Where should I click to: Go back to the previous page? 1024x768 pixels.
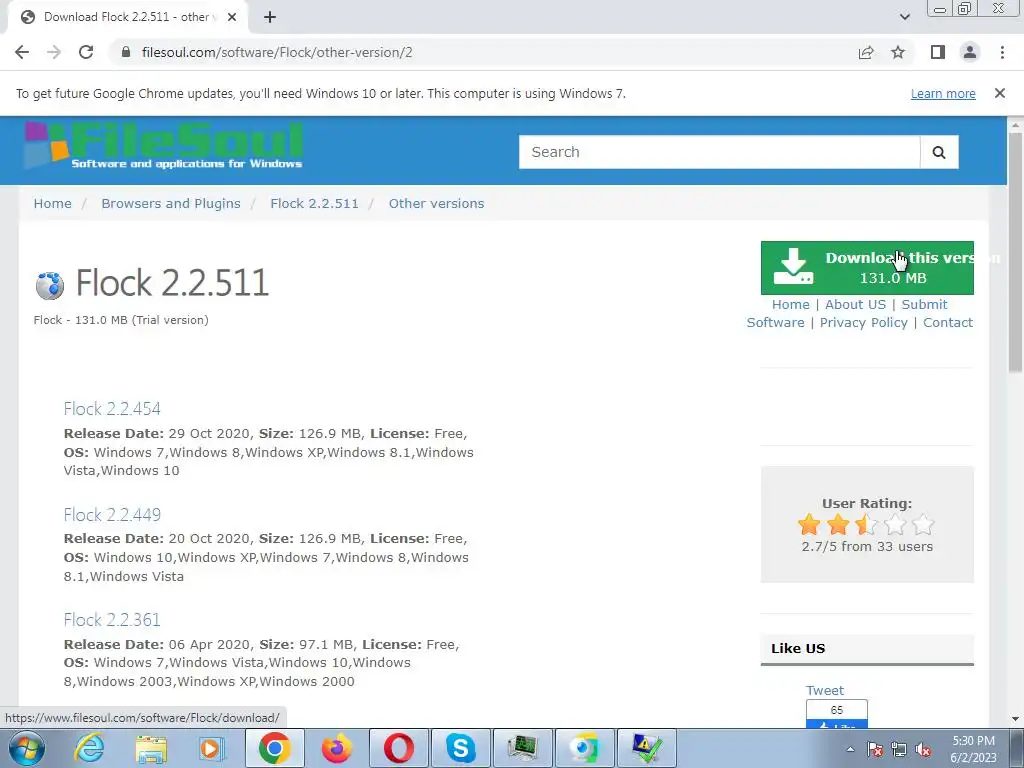pyautogui.click(x=22, y=52)
